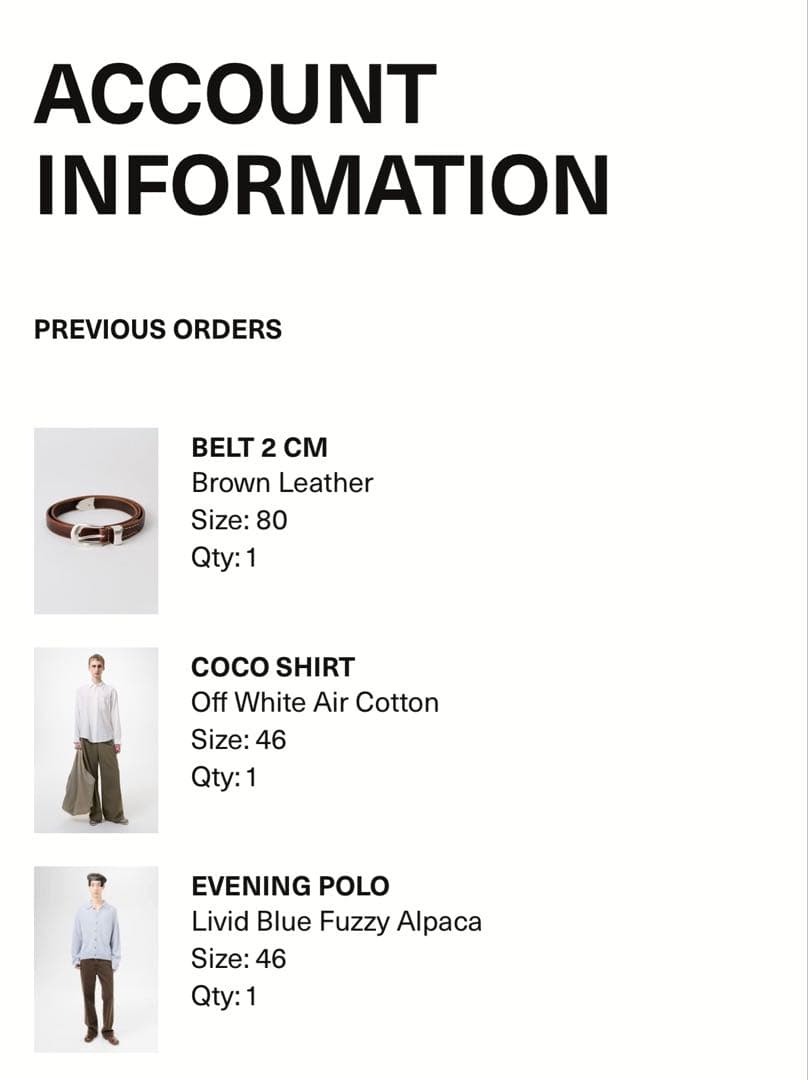Click the word ACCOUNT in the heading
This screenshot has height=1080, width=808.
point(235,93)
